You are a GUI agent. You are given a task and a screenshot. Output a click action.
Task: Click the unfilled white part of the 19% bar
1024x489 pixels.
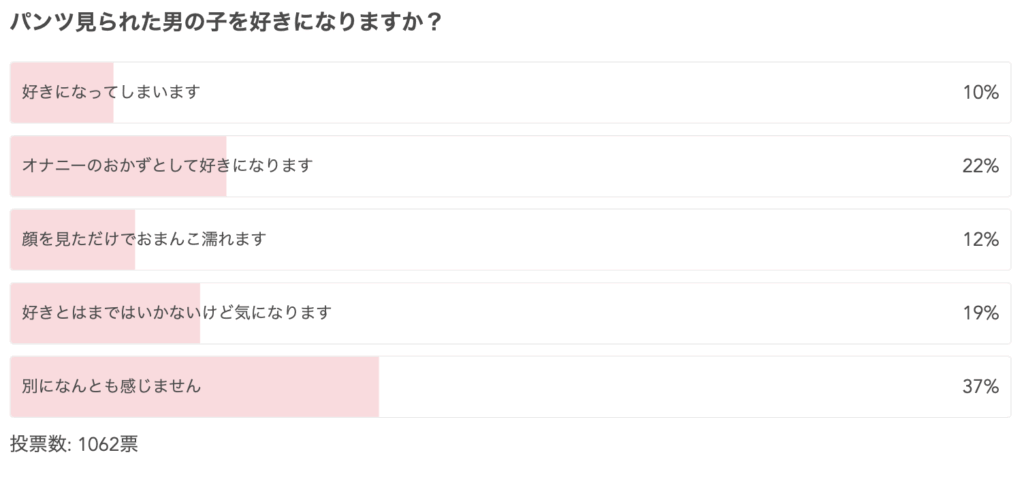[605, 313]
